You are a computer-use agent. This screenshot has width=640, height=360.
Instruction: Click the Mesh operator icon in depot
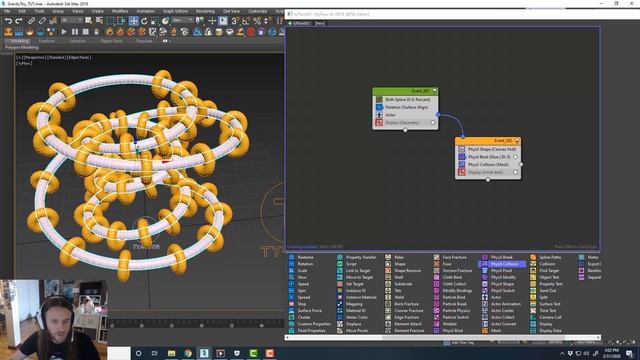tap(484, 331)
